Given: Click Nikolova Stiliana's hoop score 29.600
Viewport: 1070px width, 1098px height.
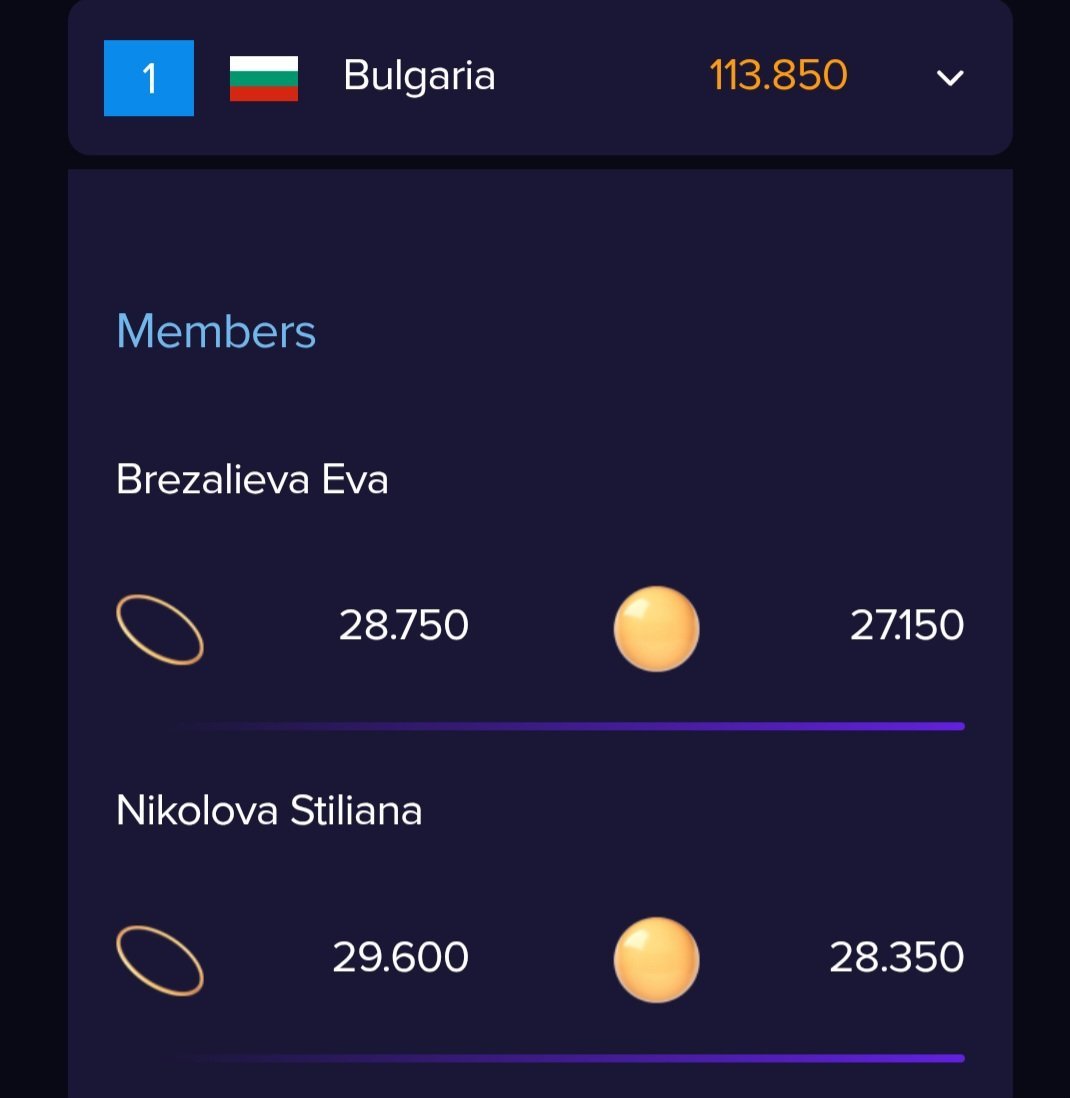Looking at the screenshot, I should coord(400,958).
